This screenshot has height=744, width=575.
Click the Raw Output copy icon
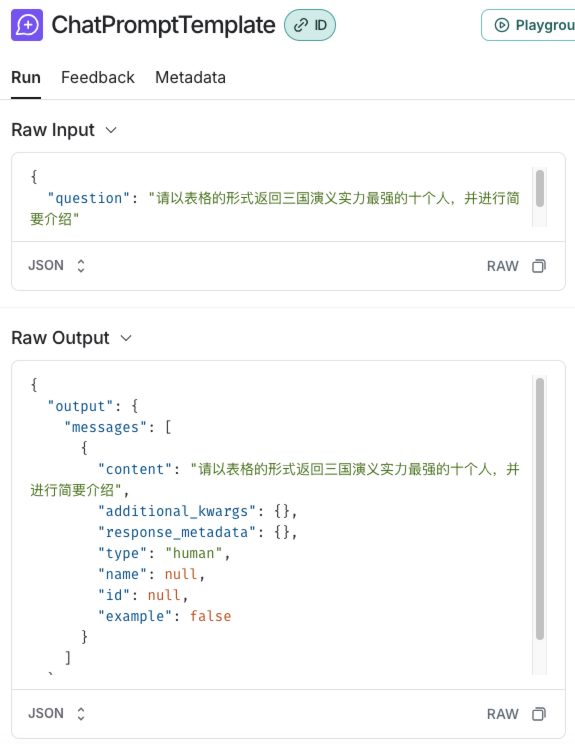pos(539,714)
